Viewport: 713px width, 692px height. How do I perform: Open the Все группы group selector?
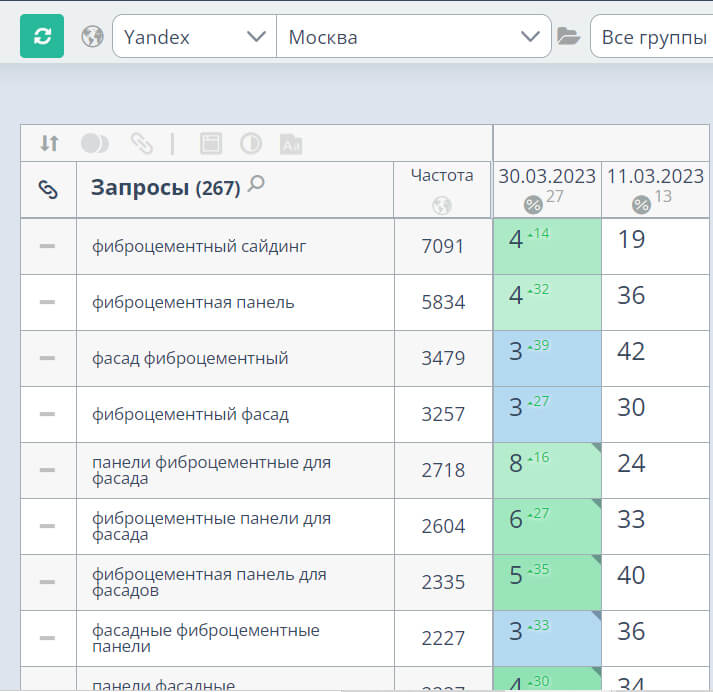pos(651,37)
